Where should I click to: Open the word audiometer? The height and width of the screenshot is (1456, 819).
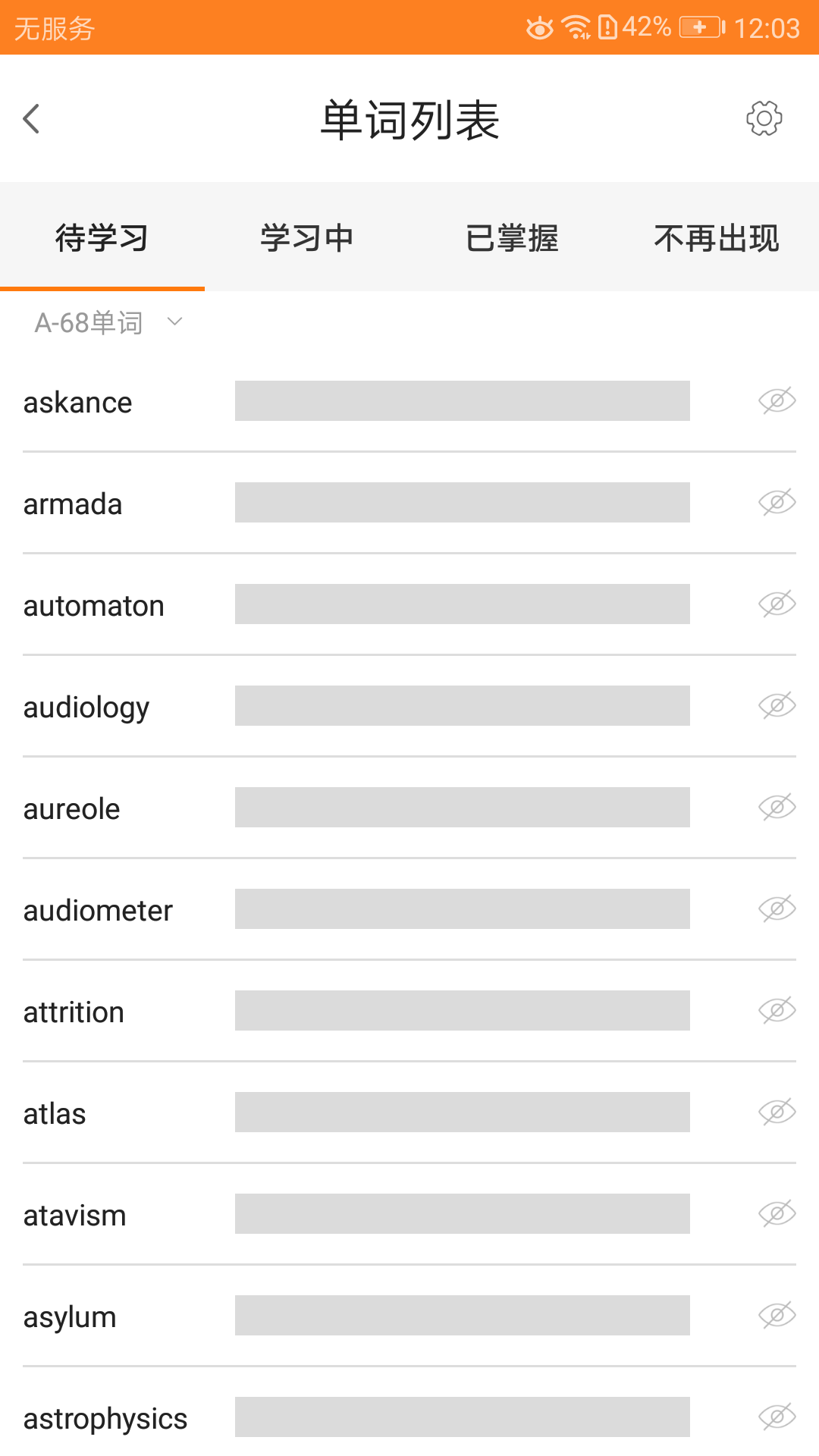pos(99,911)
